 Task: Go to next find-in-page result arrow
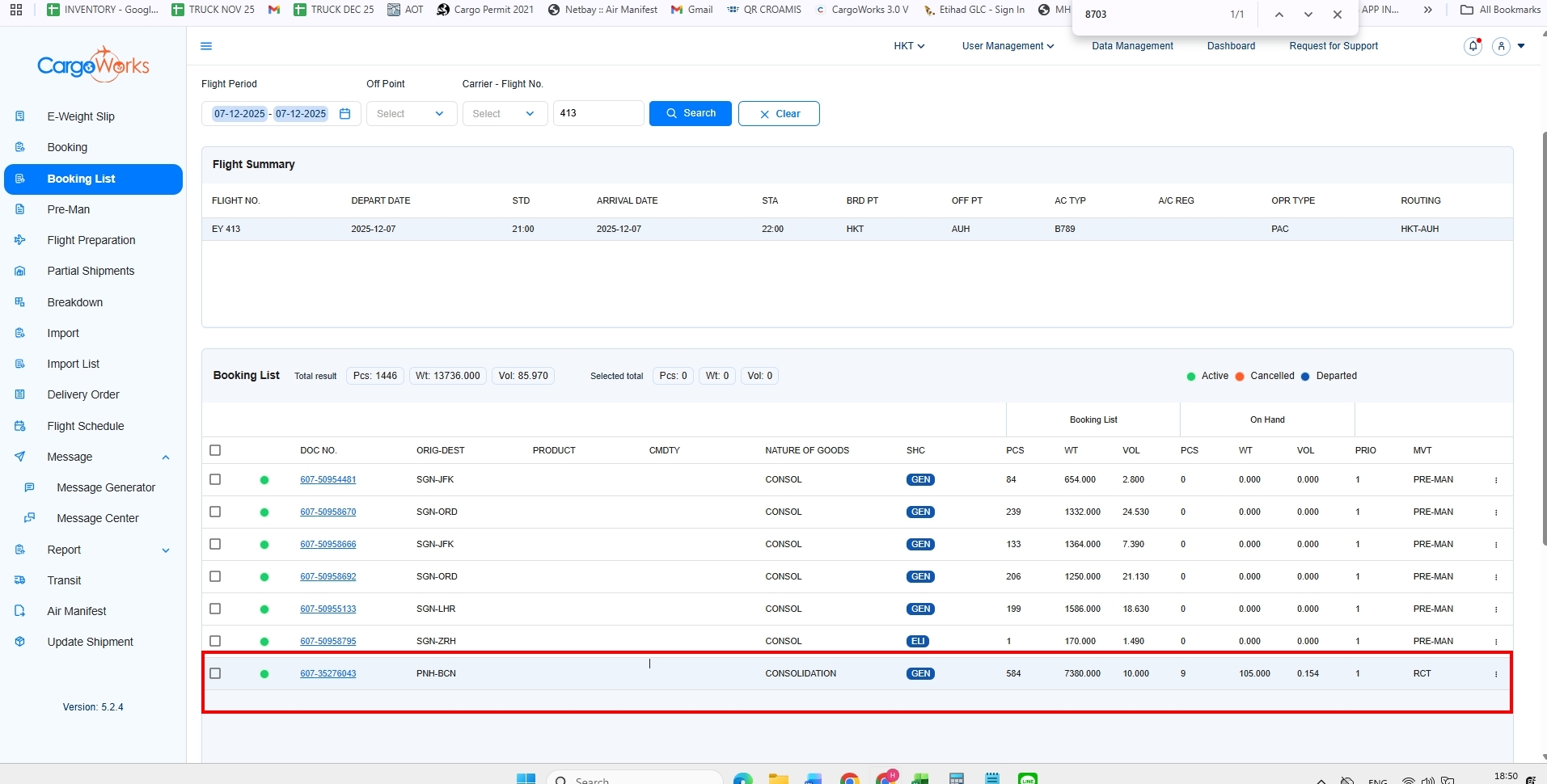(x=1308, y=15)
